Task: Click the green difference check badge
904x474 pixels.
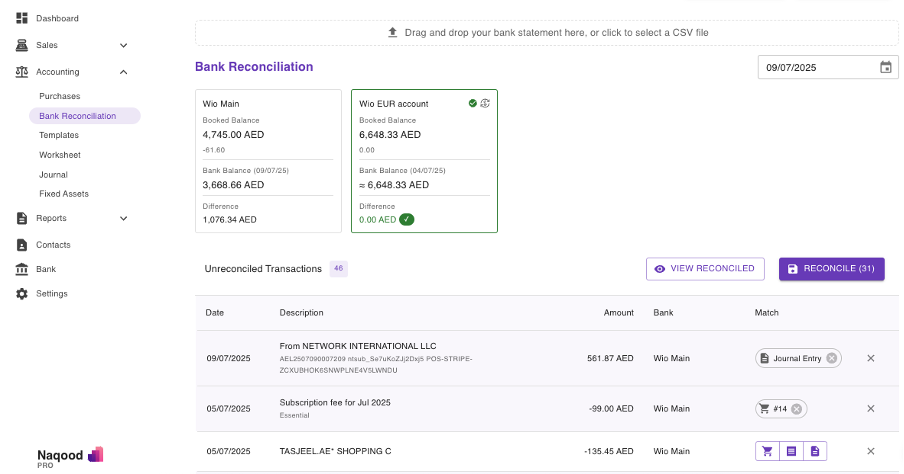Action: [x=406, y=219]
